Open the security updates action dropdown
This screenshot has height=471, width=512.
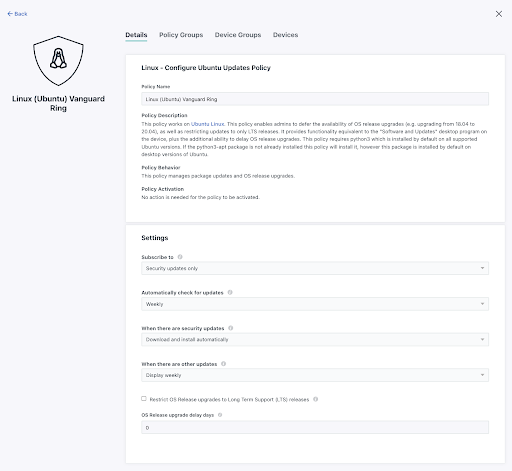[x=315, y=339]
